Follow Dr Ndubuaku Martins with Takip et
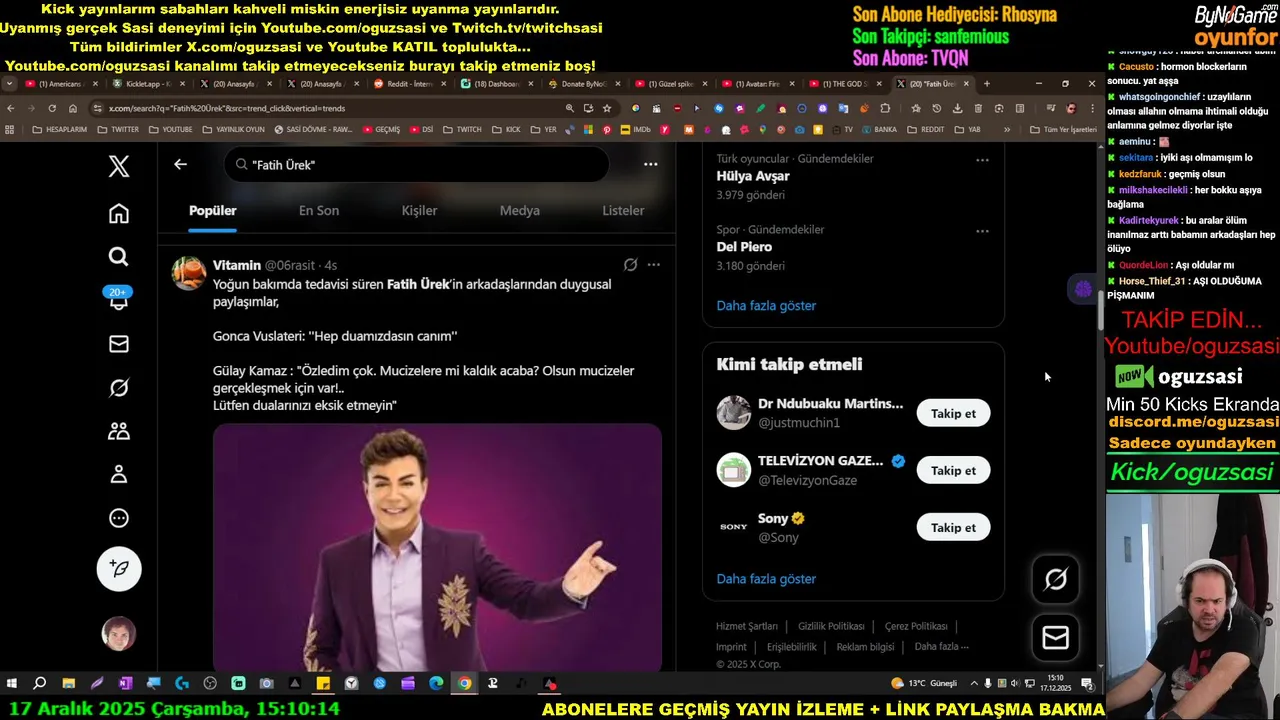1280x720 pixels. [x=953, y=413]
